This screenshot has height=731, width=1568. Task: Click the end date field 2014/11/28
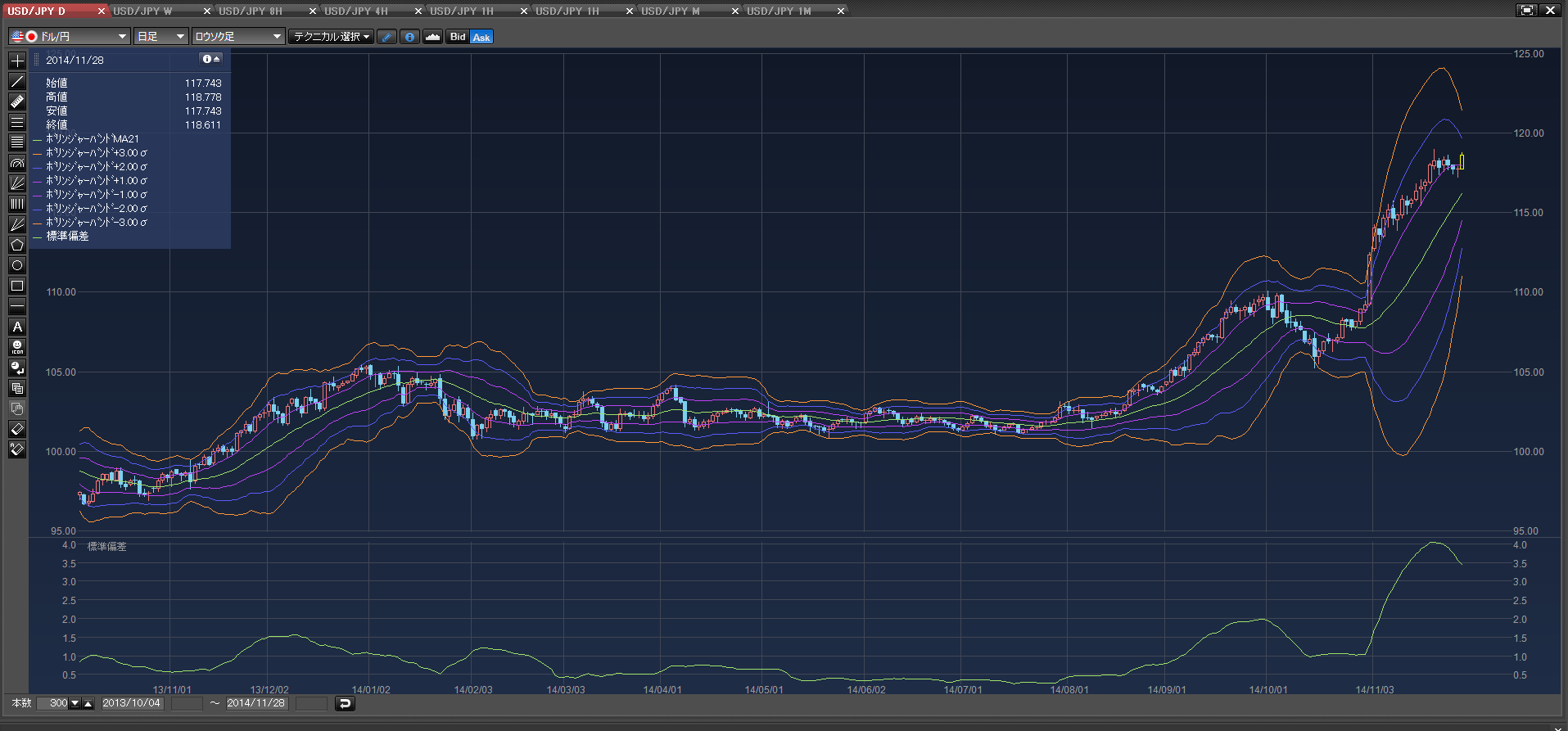coord(256,703)
